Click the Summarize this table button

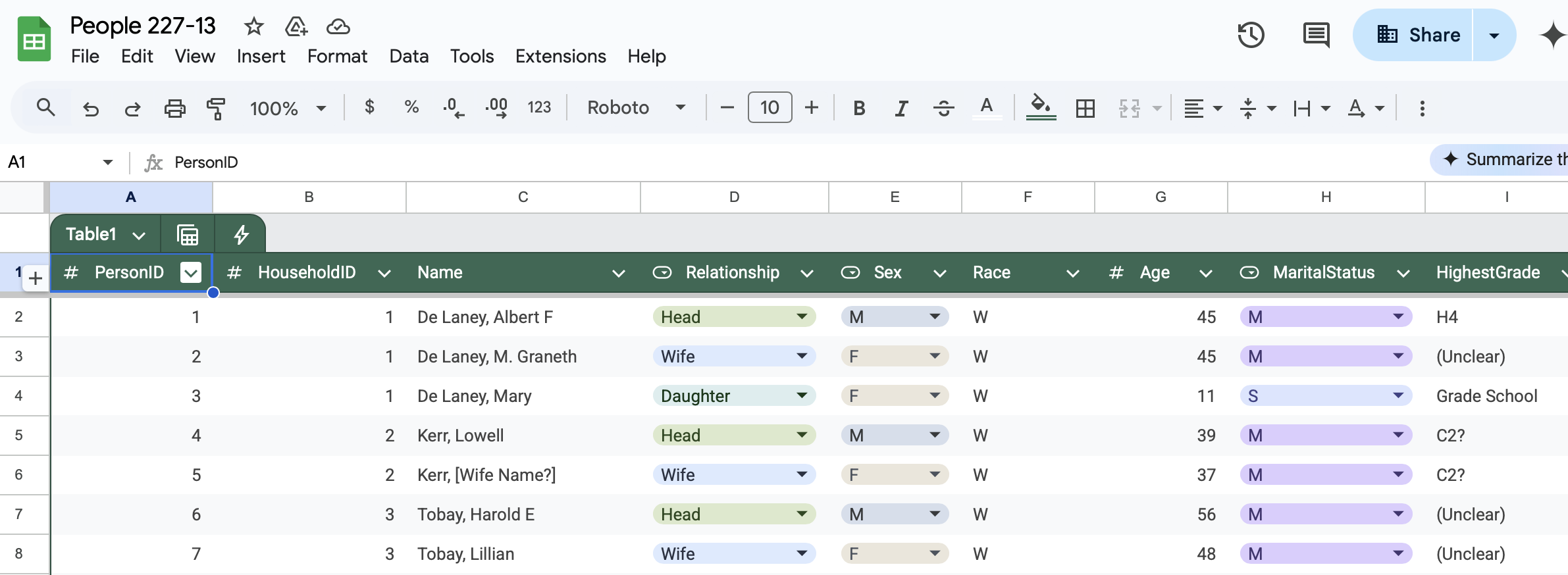(1504, 160)
